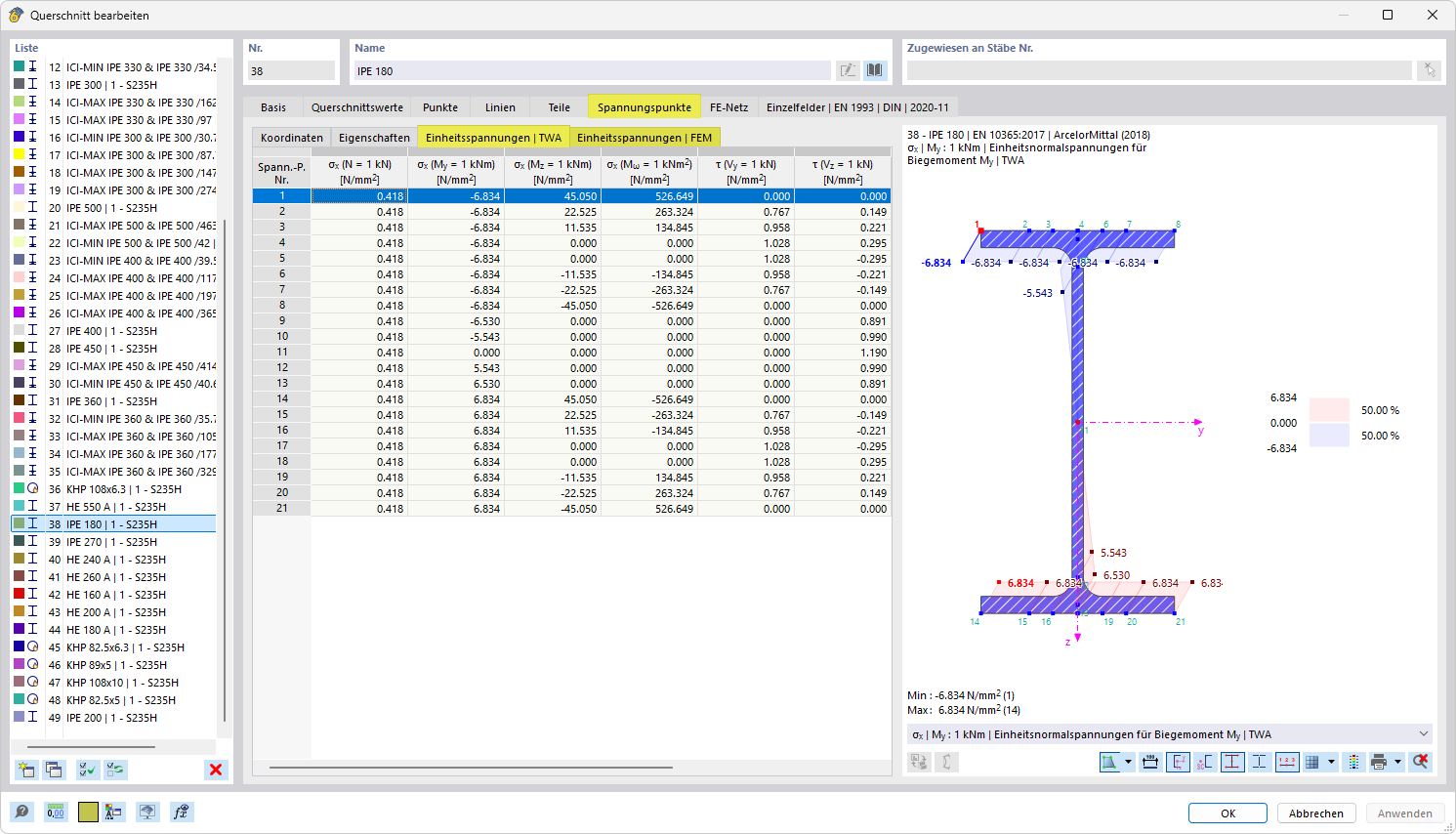The image size is (1456, 834).
Task: Click the yellow color swatch in bottom toolbar
Action: pyautogui.click(x=88, y=812)
